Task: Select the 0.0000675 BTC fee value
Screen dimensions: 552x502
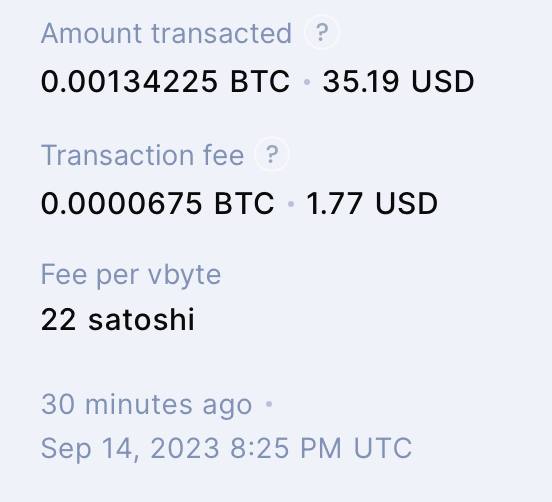Action: (157, 203)
